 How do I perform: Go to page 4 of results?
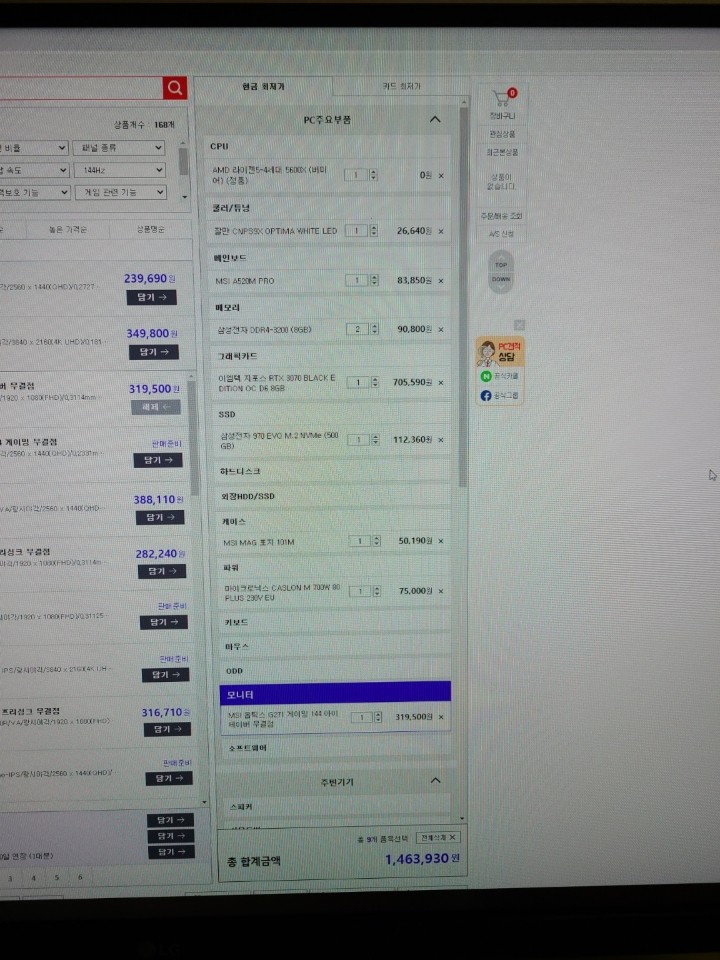[34, 879]
